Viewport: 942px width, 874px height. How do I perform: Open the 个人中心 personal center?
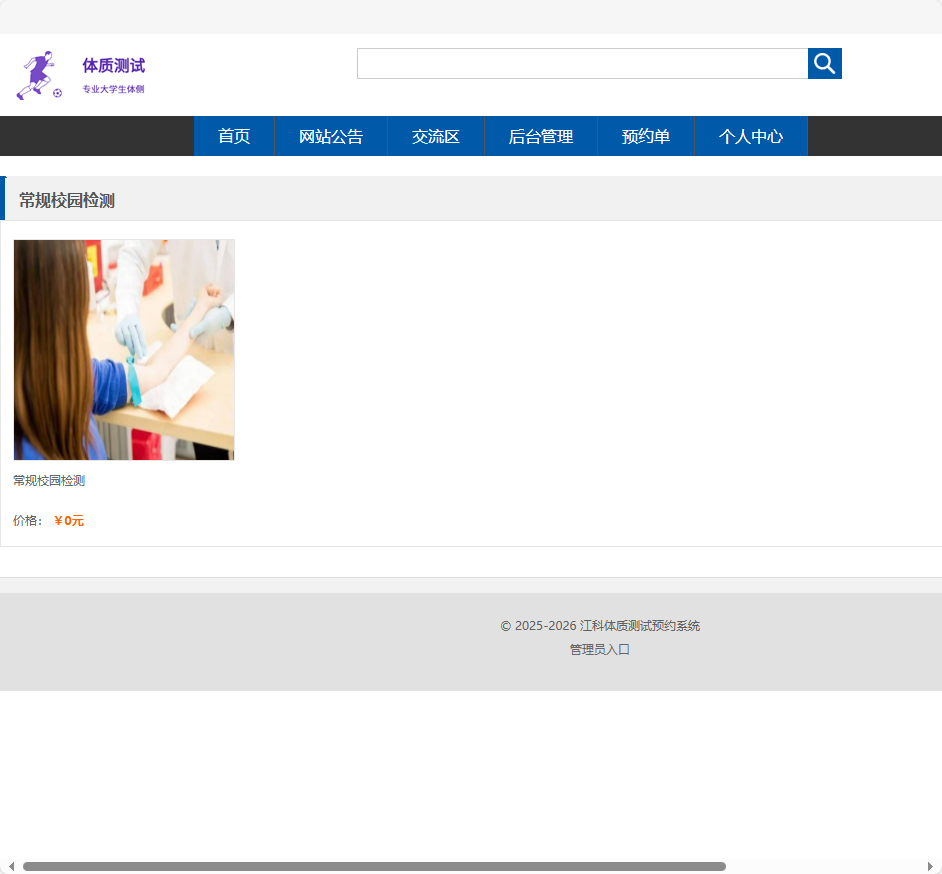[x=750, y=136]
